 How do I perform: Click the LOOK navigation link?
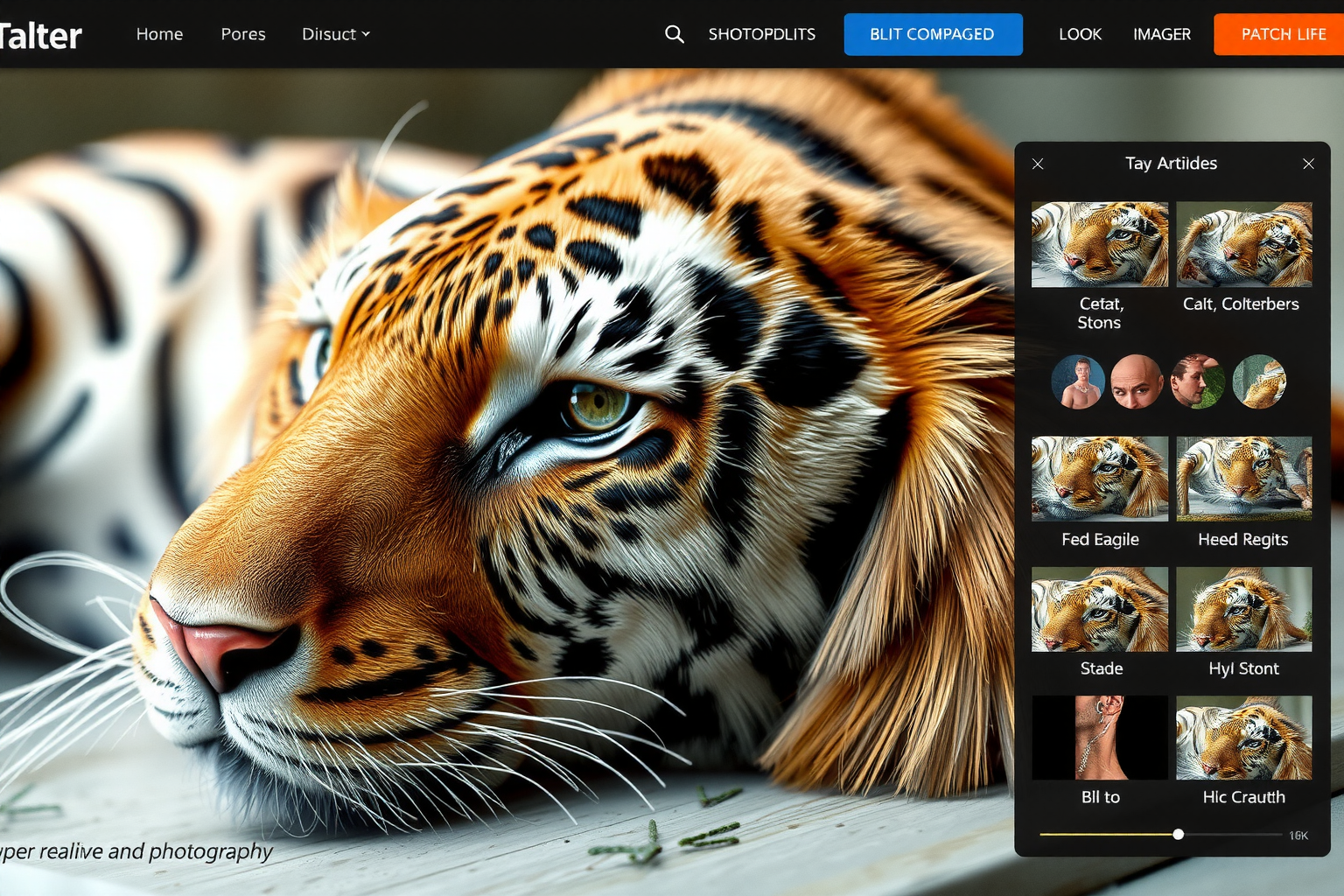[x=1080, y=34]
